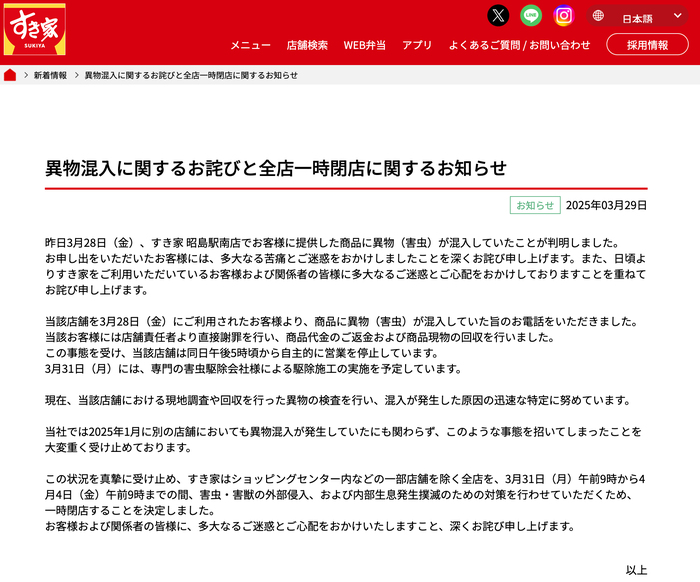The image size is (700, 582).
Task: Open よくあるご質問 / お問い合わせ page
Action: coord(519,45)
